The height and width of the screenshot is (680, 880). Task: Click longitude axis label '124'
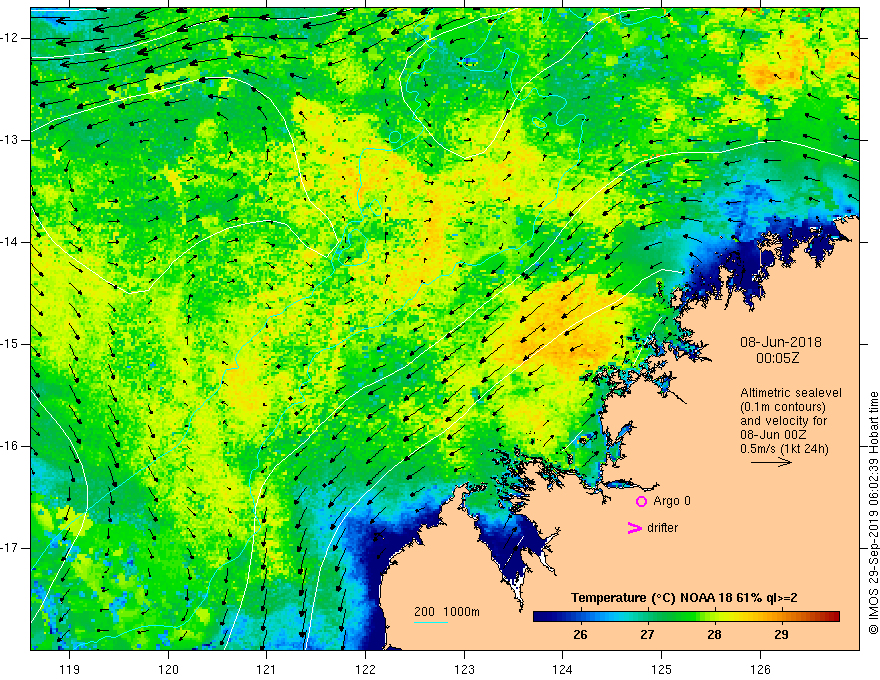point(562,669)
